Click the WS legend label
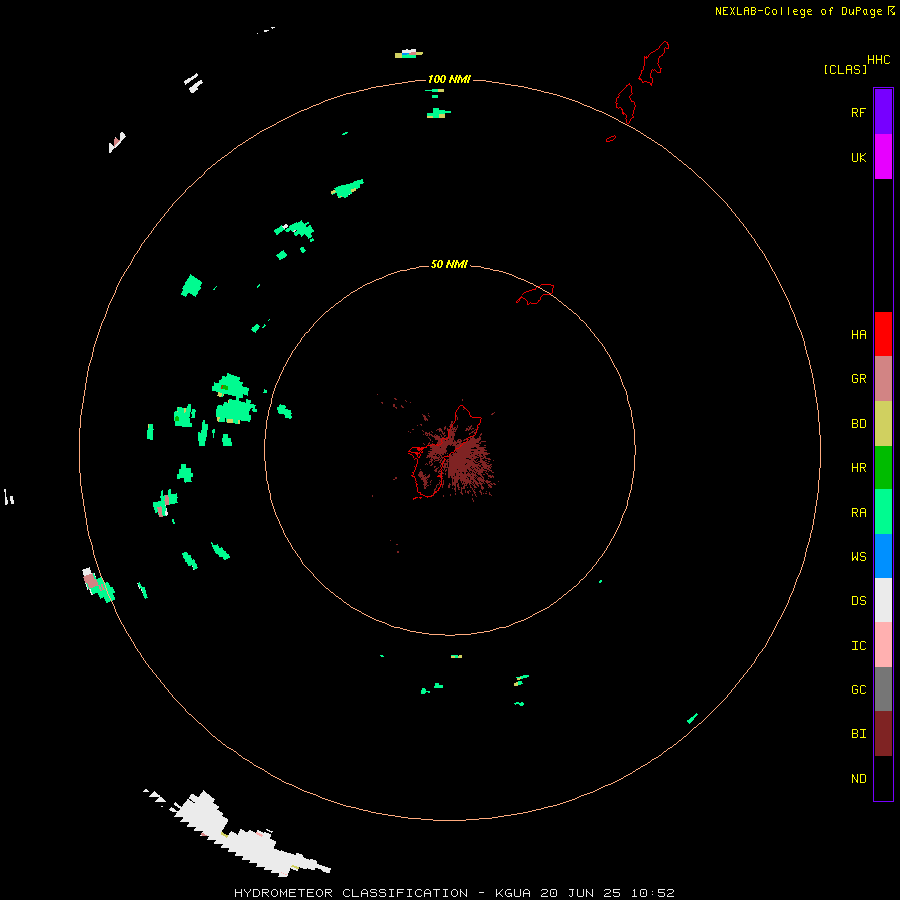This screenshot has height=900, width=900. [x=858, y=557]
